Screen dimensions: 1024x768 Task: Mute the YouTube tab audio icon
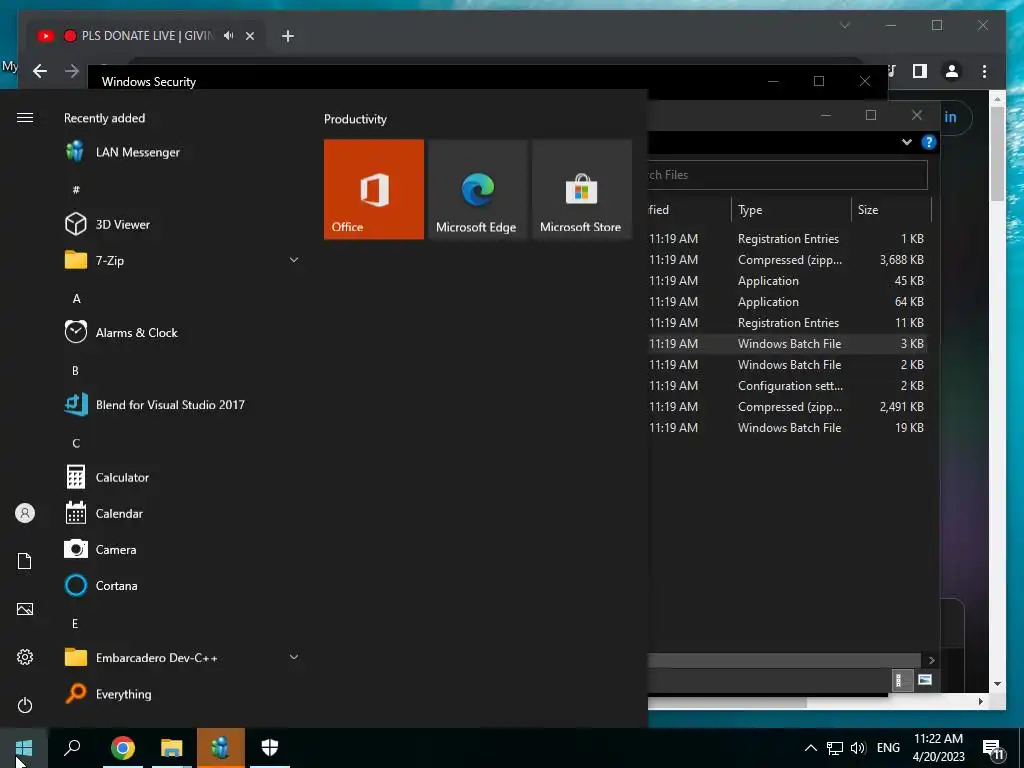coord(228,36)
